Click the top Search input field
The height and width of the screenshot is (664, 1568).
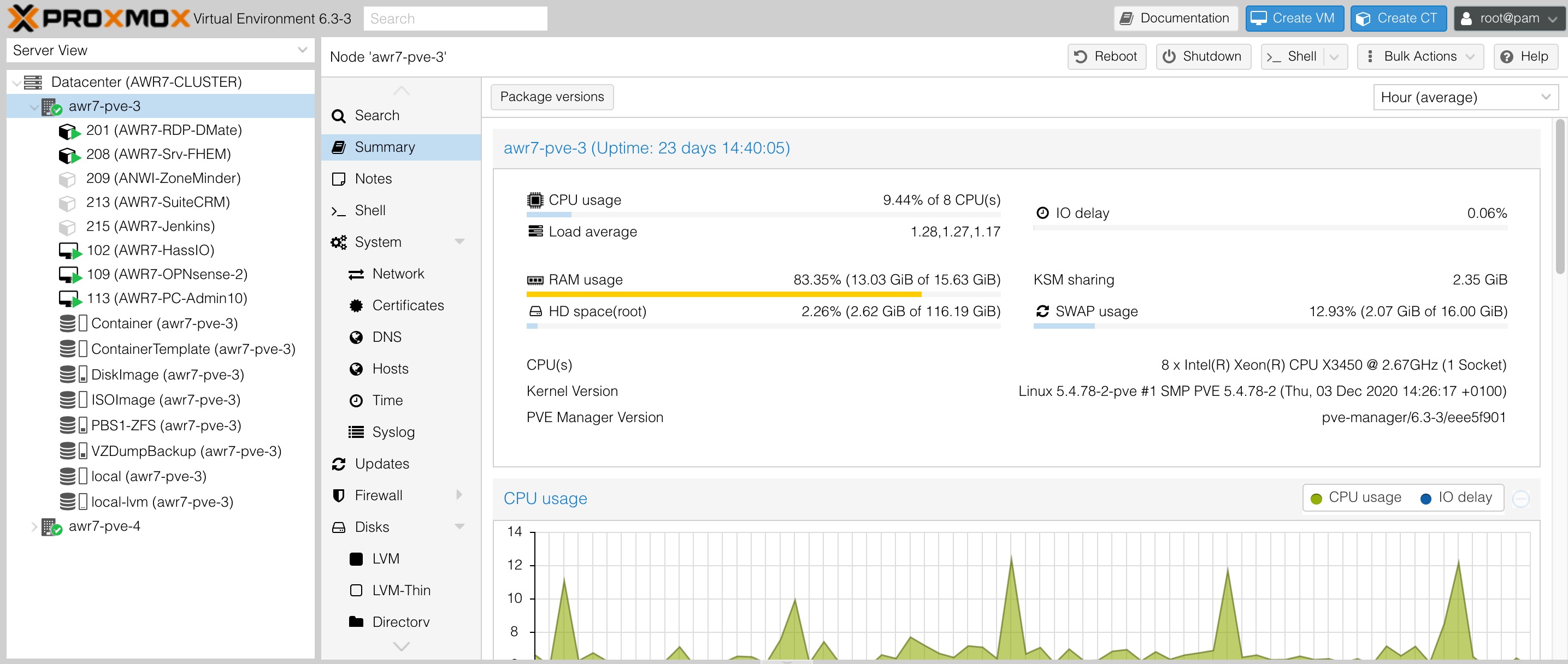455,19
